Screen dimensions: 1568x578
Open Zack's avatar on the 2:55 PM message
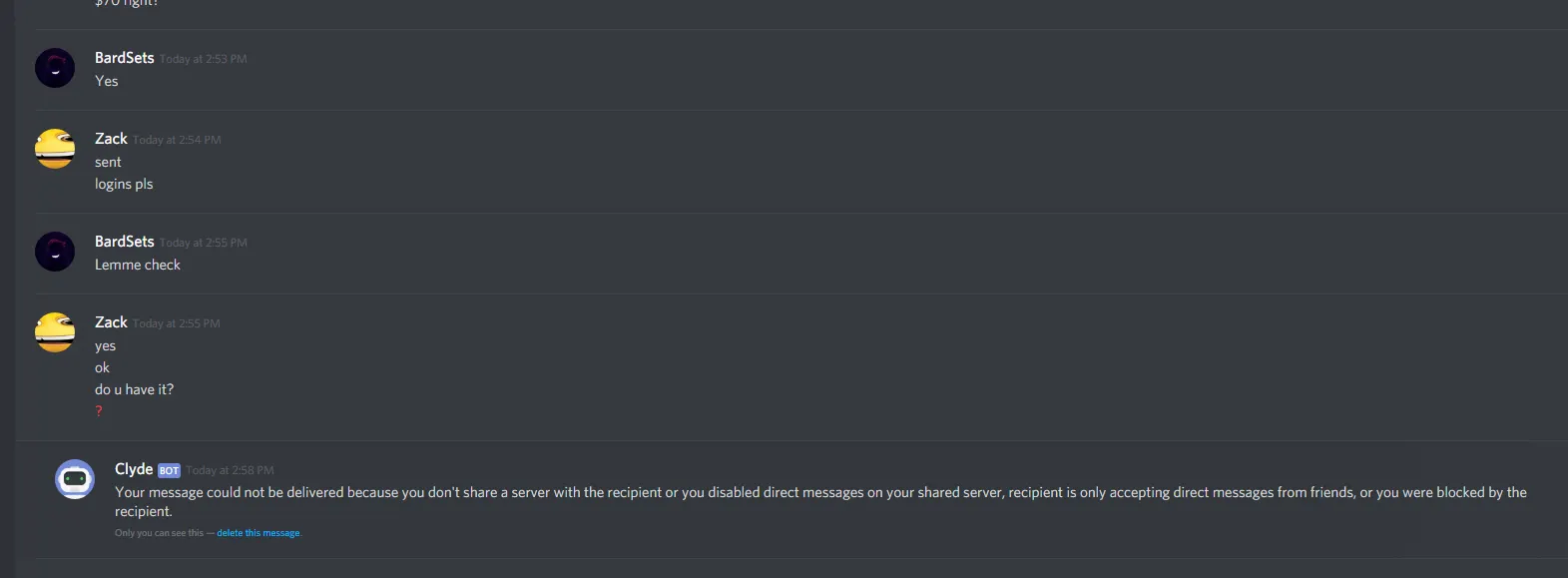(55, 332)
